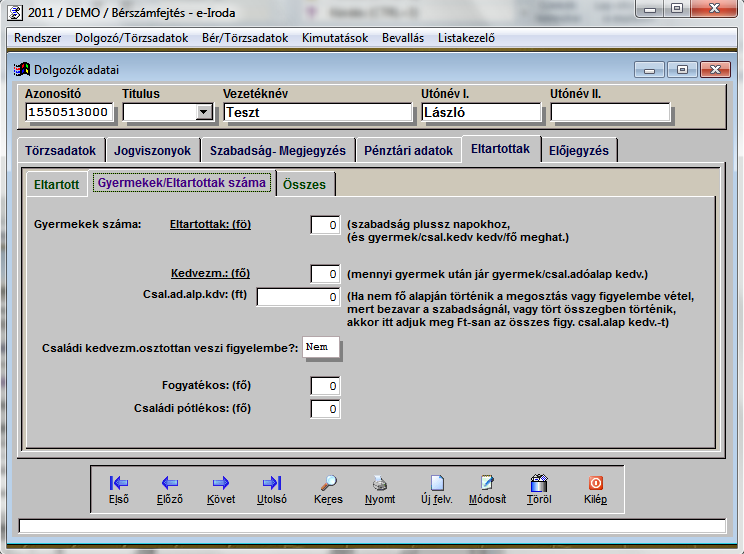
Task: Click the Eltartottak (fő) number field
Action: click(x=325, y=225)
